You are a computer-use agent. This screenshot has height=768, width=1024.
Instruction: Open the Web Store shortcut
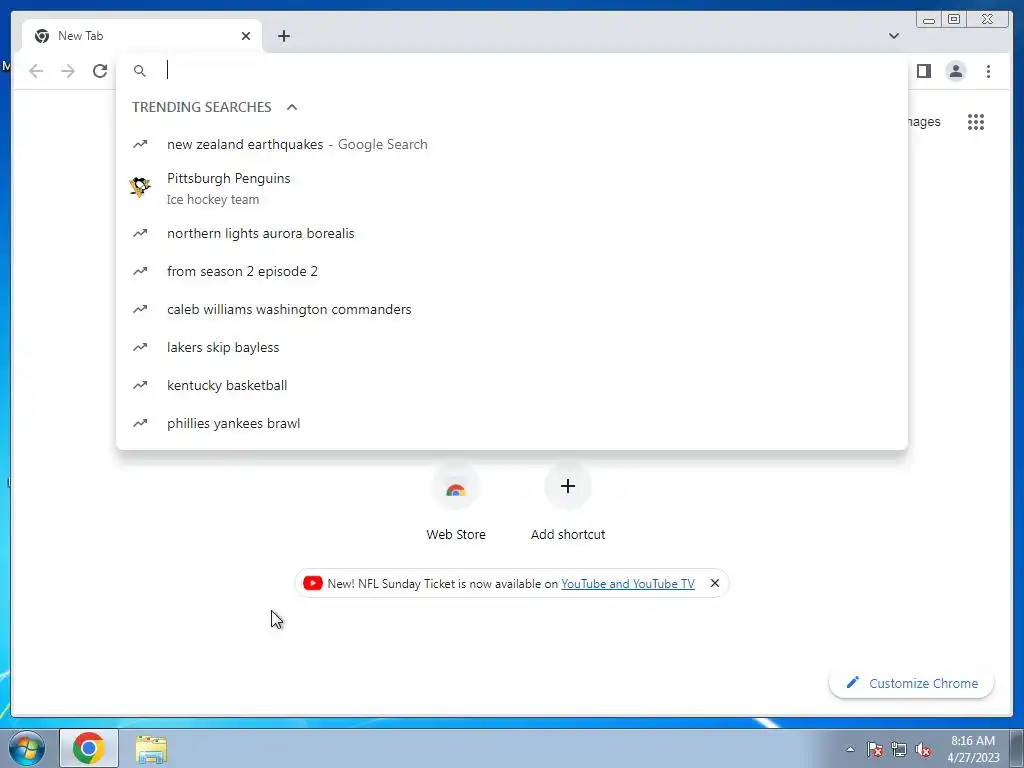[456, 503]
